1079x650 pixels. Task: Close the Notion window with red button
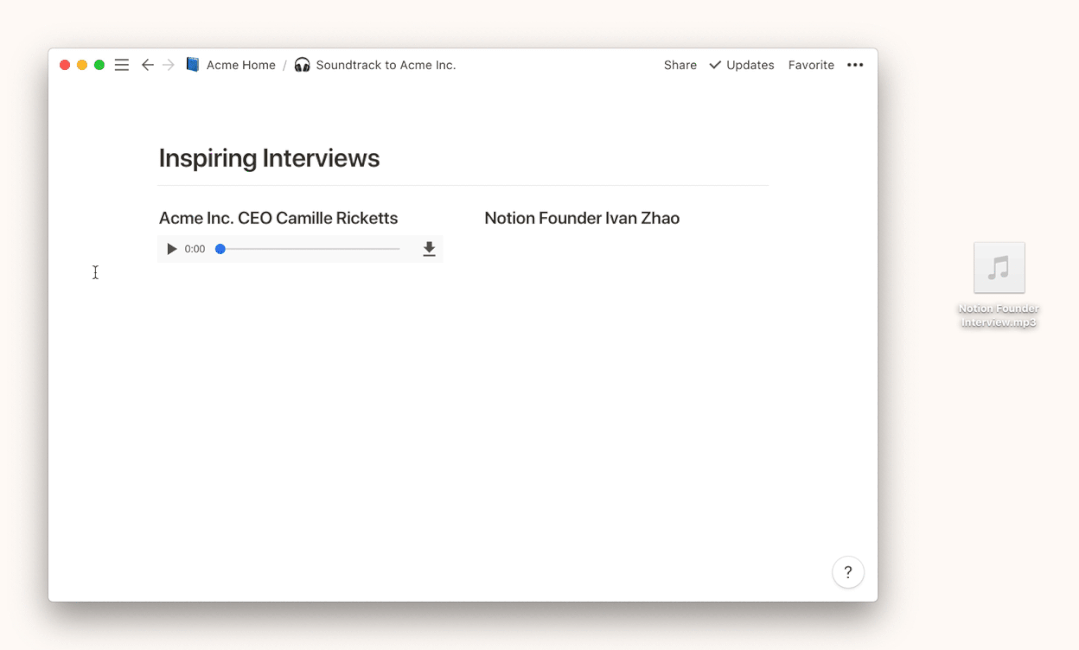65,65
